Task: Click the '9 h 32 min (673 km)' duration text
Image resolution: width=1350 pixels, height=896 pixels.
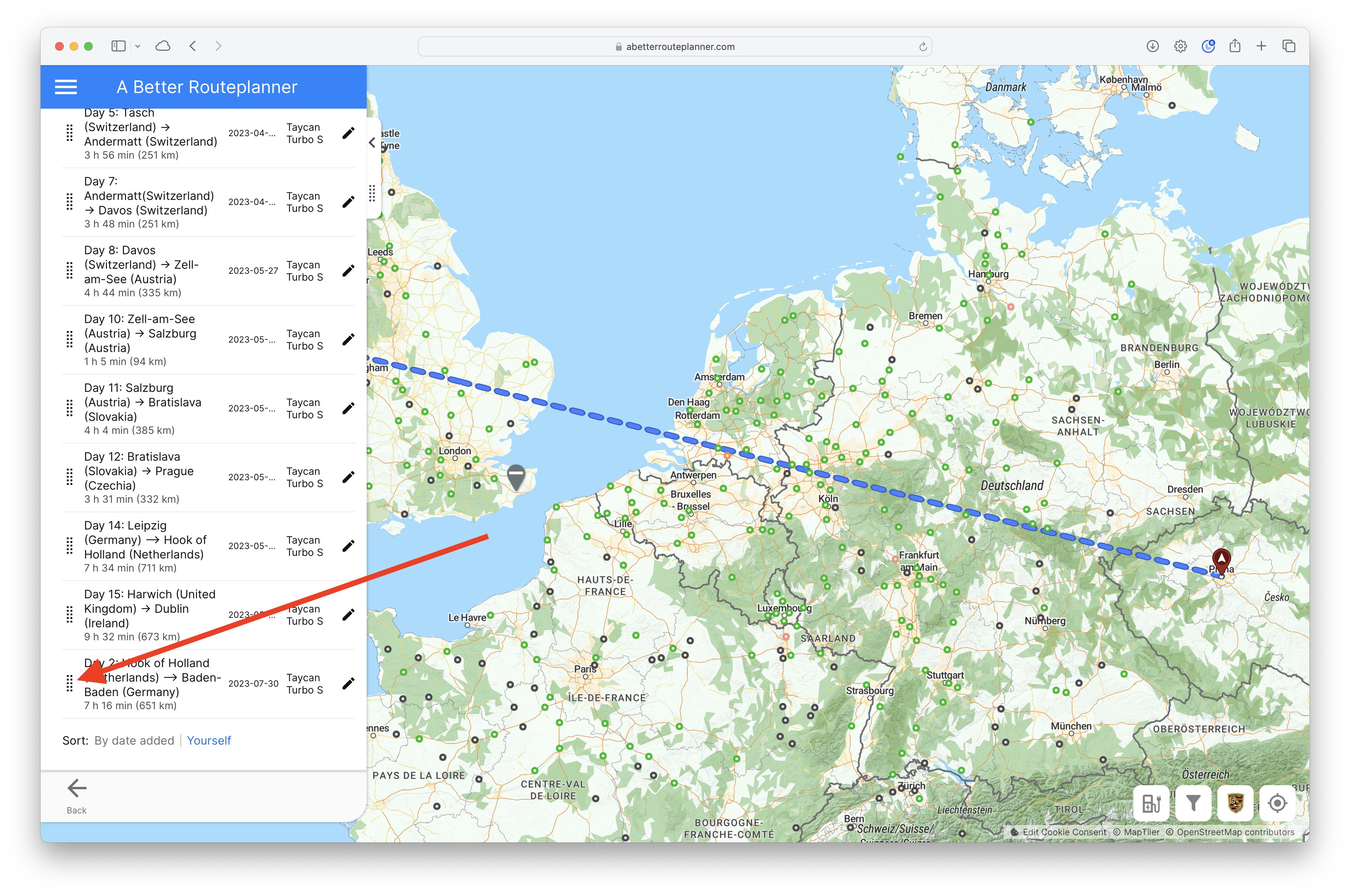Action: [x=132, y=637]
